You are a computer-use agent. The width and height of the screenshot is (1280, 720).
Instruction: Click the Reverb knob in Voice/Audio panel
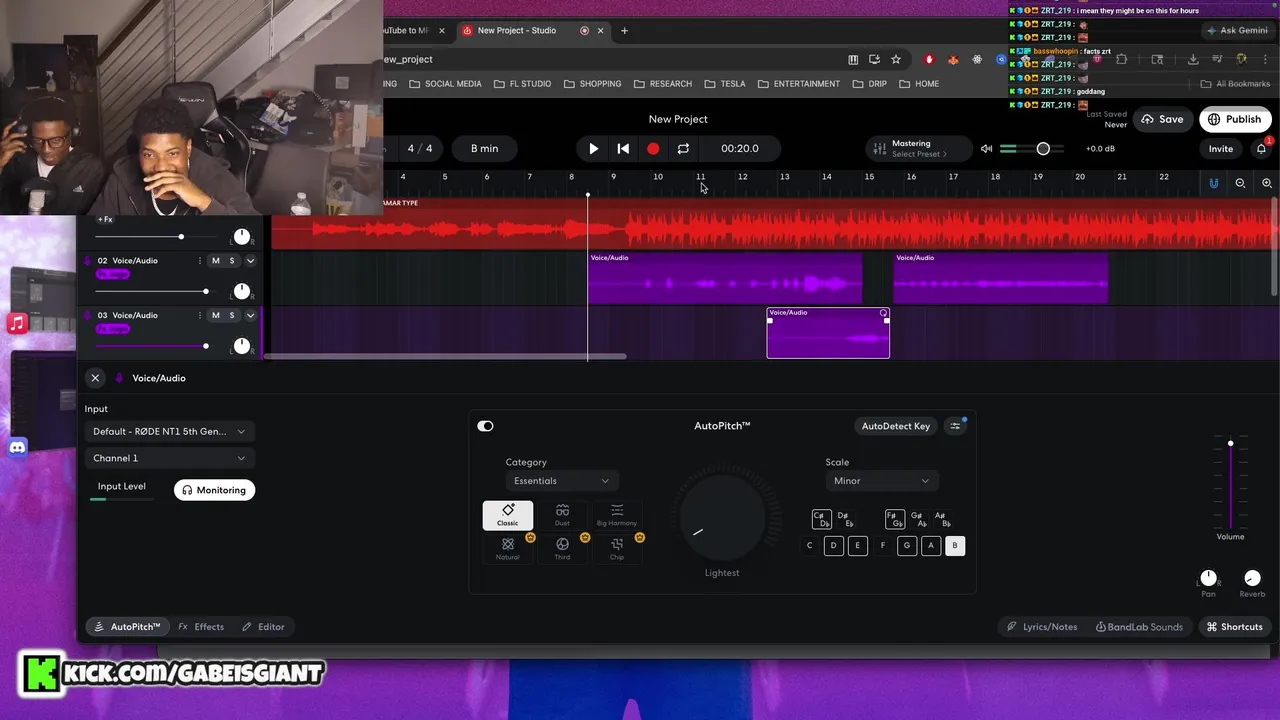coord(1252,578)
